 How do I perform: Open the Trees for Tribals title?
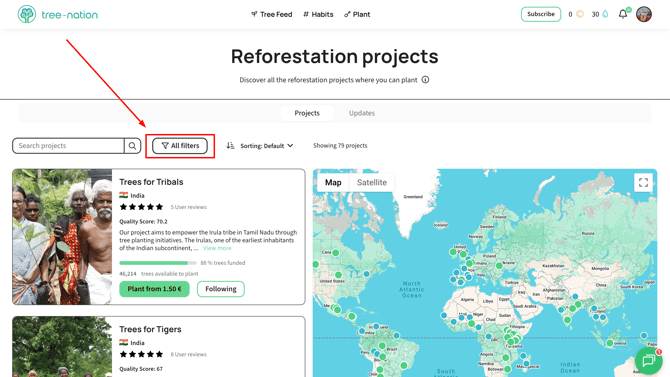pos(151,182)
